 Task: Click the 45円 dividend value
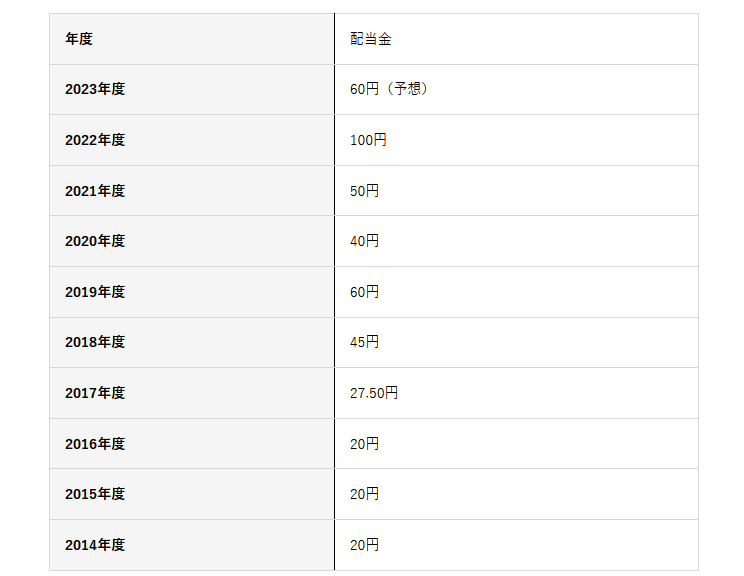tap(364, 342)
